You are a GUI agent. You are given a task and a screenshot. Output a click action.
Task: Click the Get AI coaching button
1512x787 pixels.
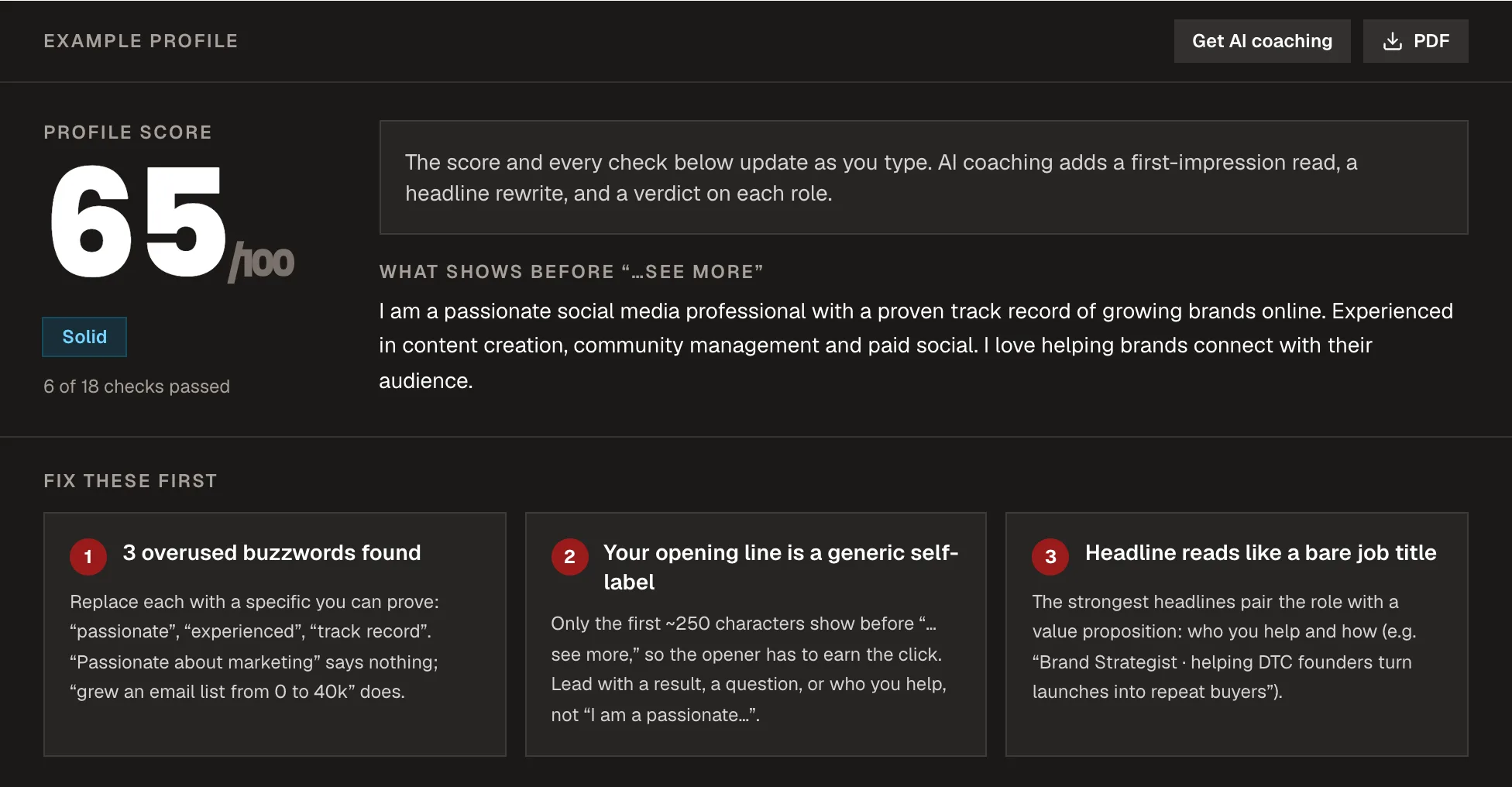pyautogui.click(x=1262, y=41)
